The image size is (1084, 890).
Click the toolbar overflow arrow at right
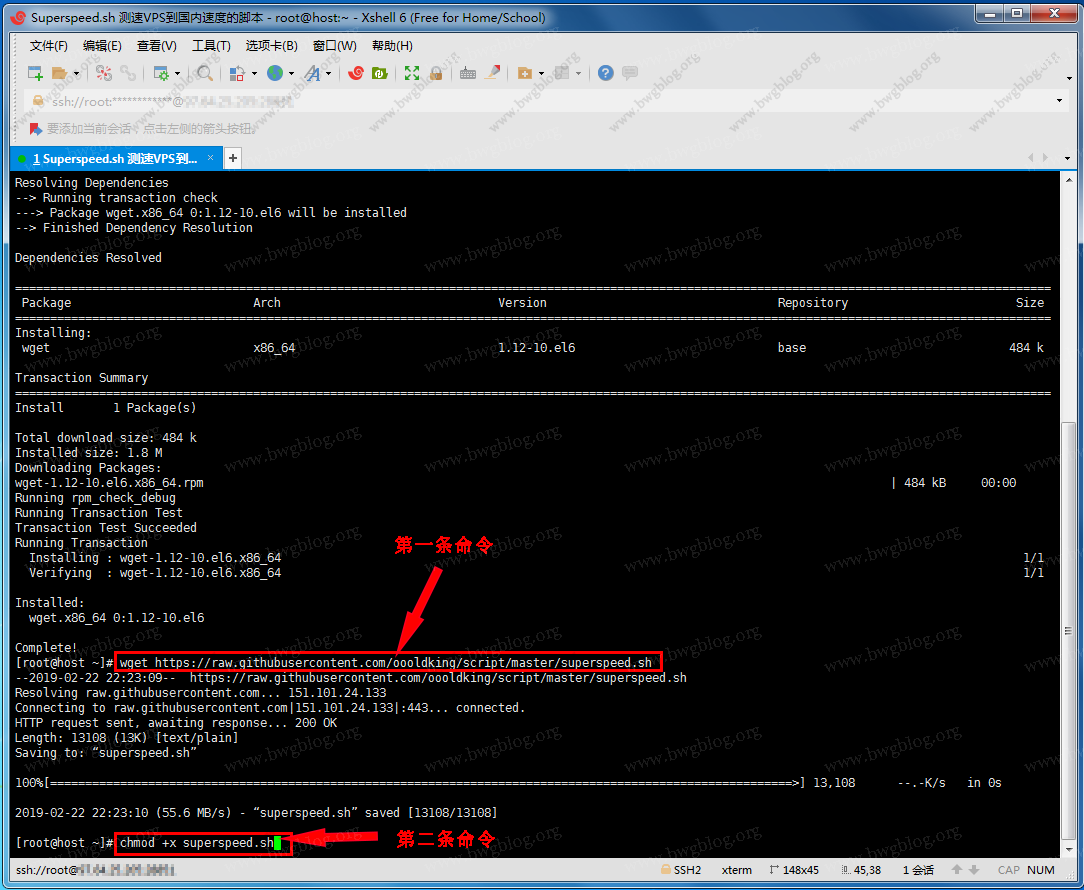pyautogui.click(x=1069, y=78)
